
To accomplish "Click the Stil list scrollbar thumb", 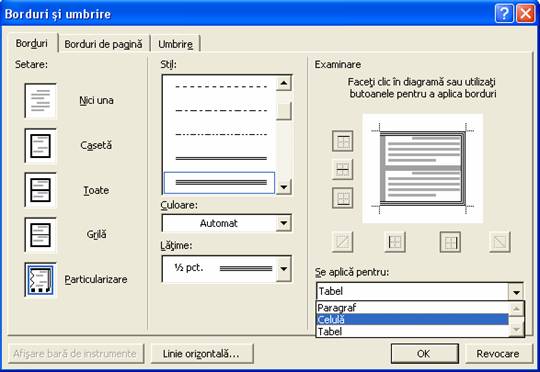I will click(284, 111).
